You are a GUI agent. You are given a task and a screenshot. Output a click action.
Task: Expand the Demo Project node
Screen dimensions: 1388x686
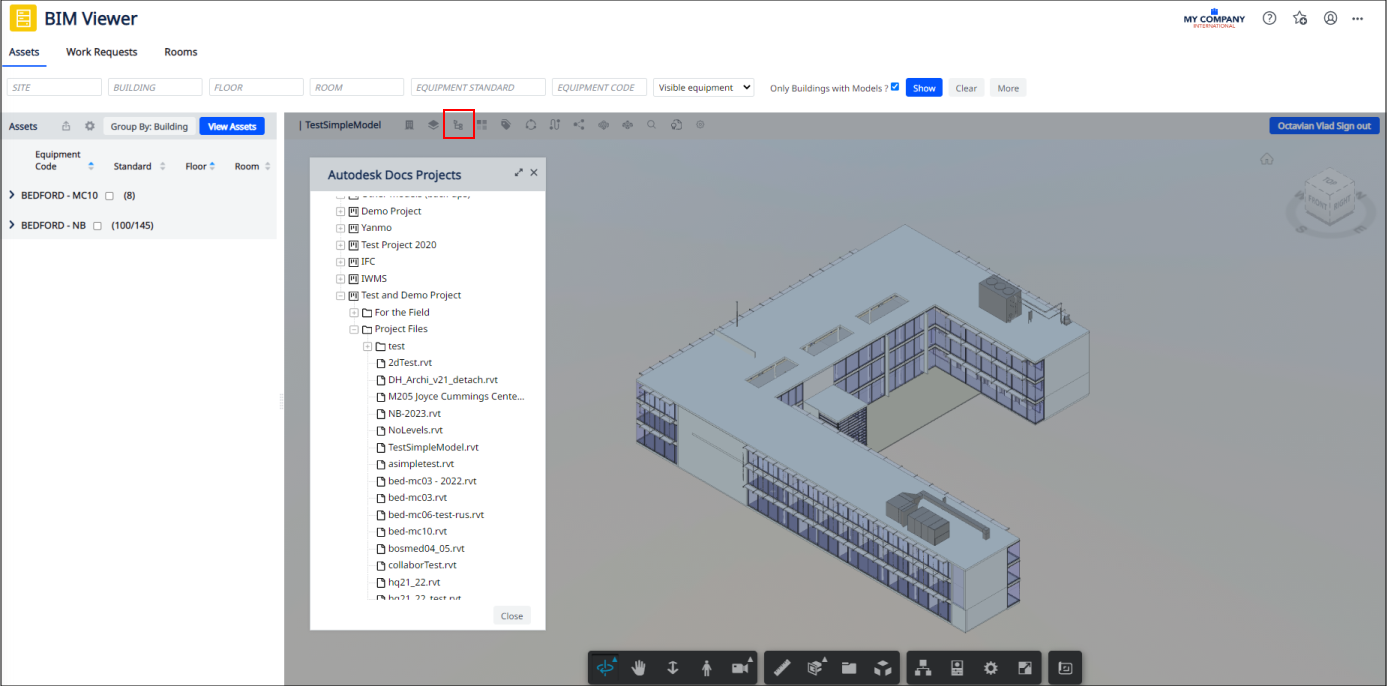click(341, 212)
